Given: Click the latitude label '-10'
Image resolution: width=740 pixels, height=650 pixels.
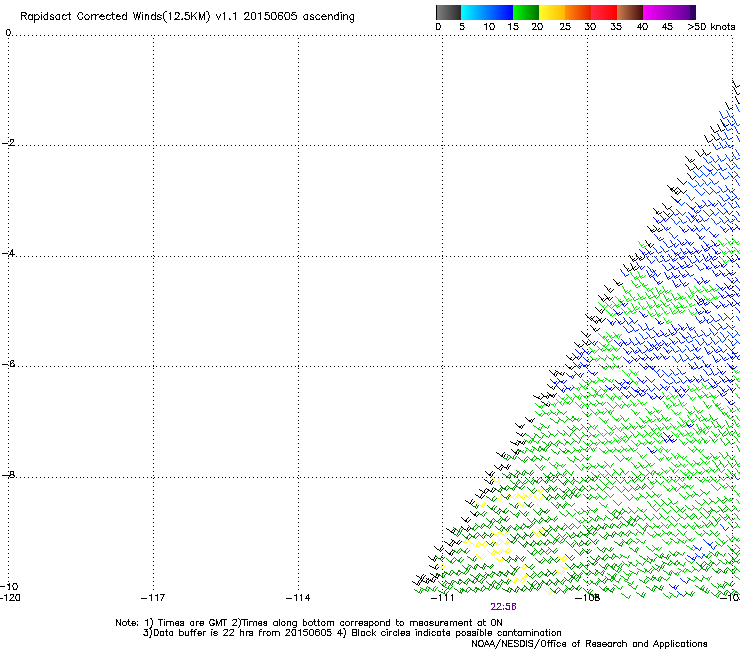Looking at the screenshot, I should point(9,587).
